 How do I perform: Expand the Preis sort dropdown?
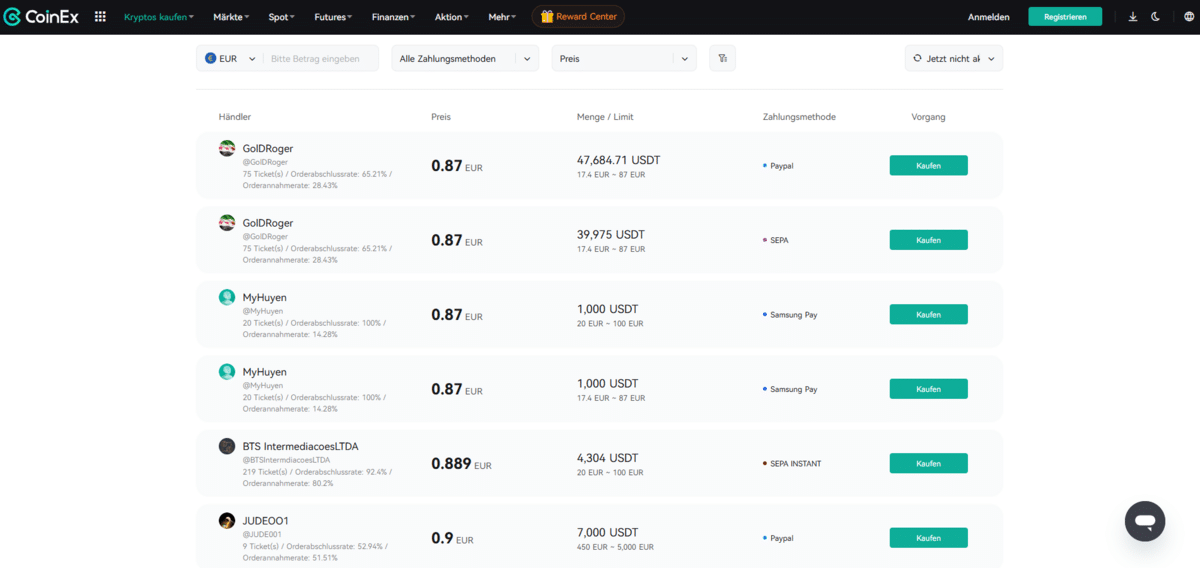coord(624,58)
